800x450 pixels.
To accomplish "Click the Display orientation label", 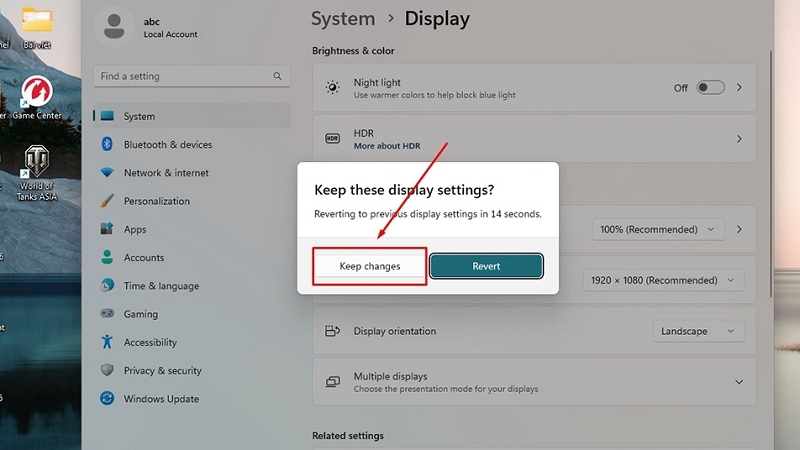I will (x=395, y=331).
